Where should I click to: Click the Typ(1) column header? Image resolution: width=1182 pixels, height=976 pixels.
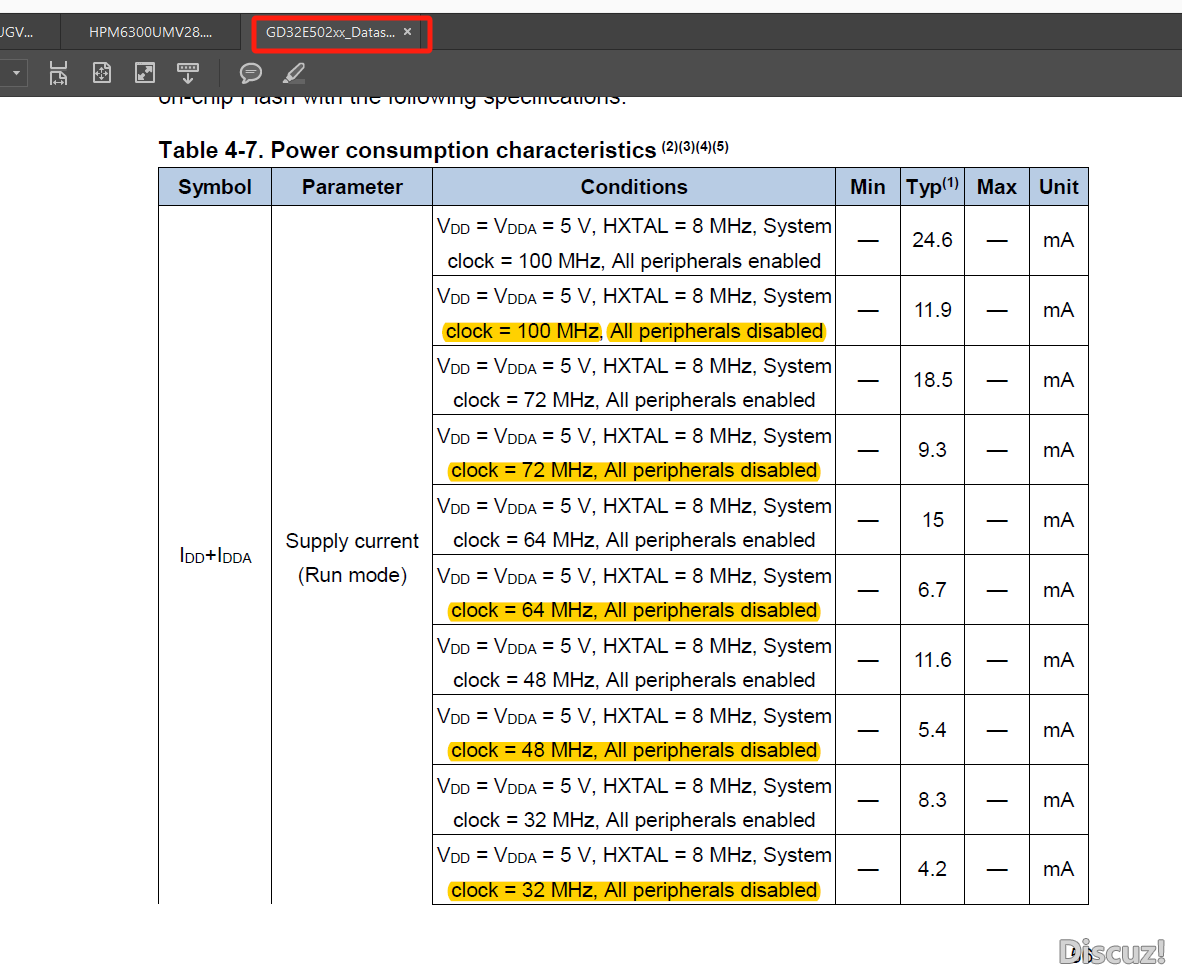click(932, 186)
